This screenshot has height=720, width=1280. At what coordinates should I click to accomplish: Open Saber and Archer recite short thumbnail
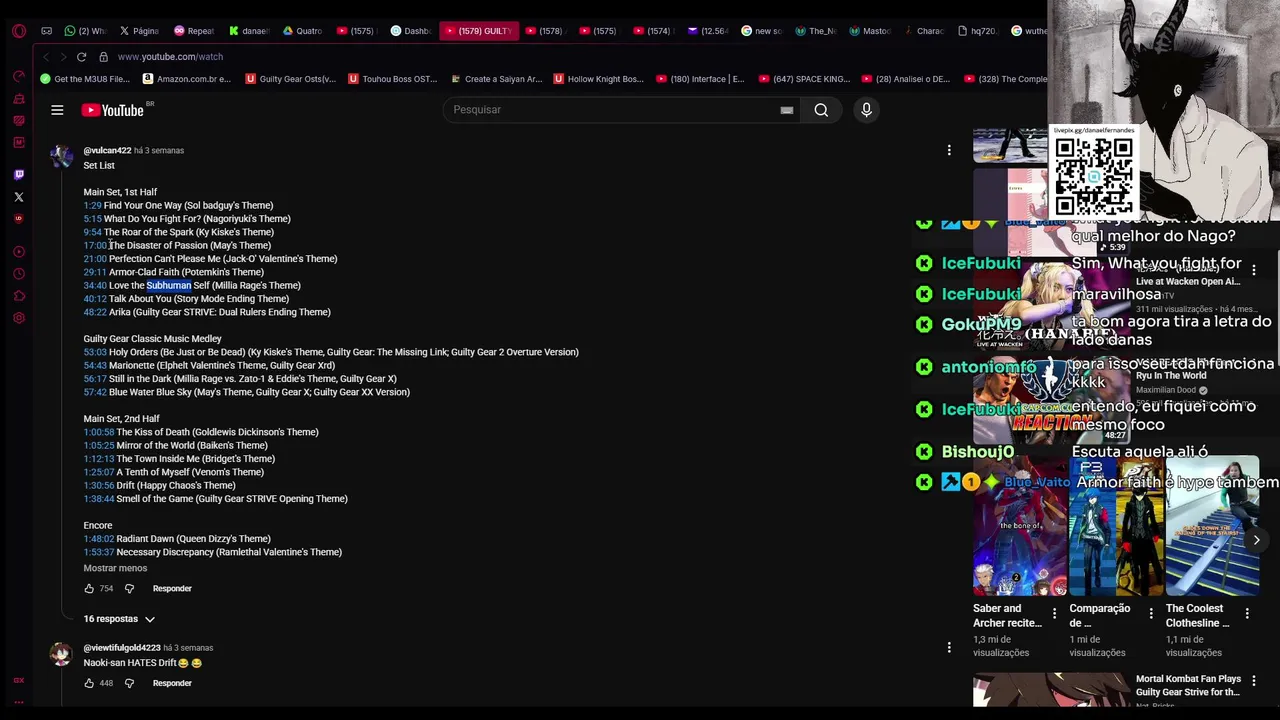[x=1019, y=526]
